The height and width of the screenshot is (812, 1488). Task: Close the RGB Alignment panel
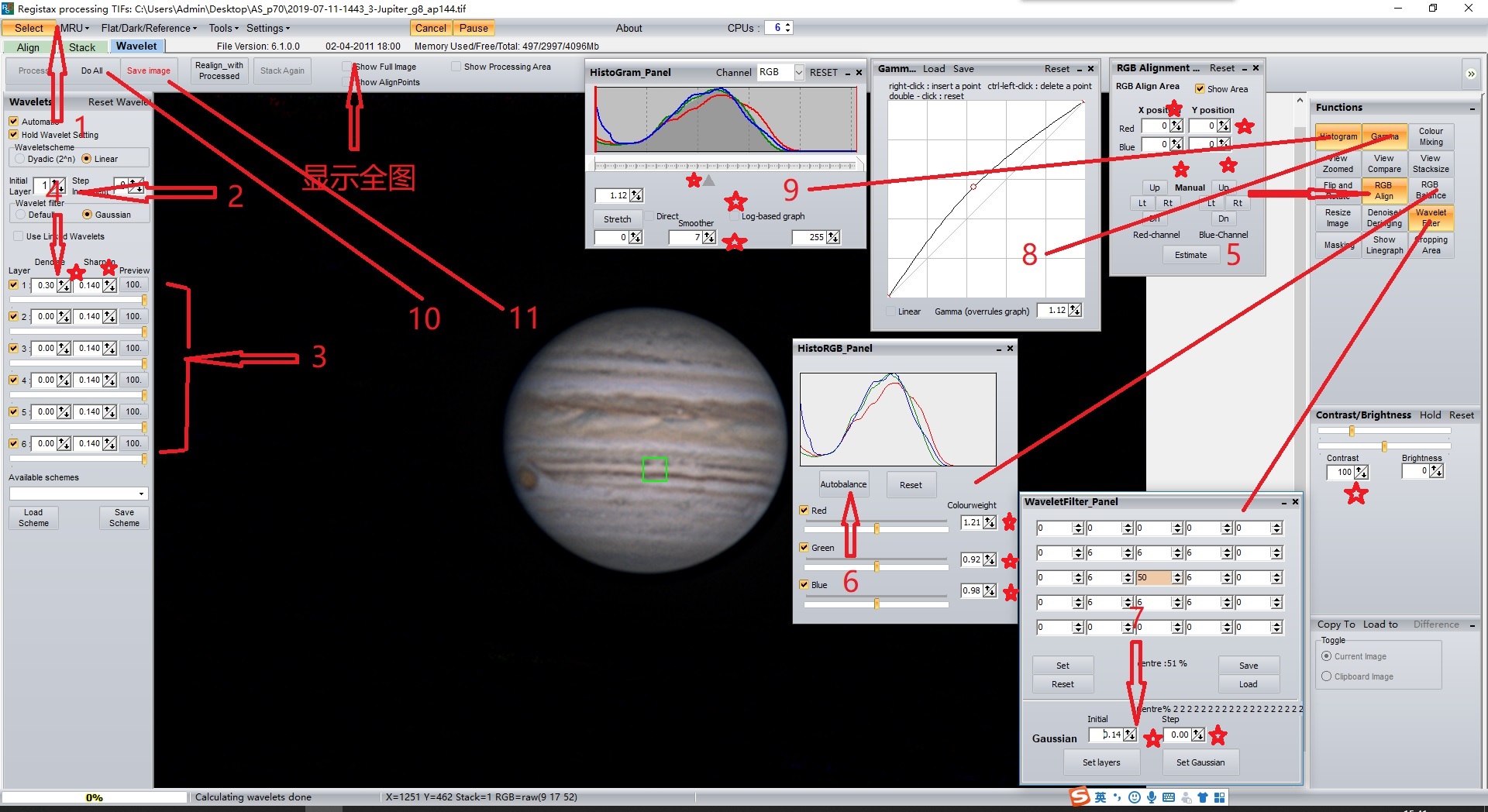tap(1256, 68)
